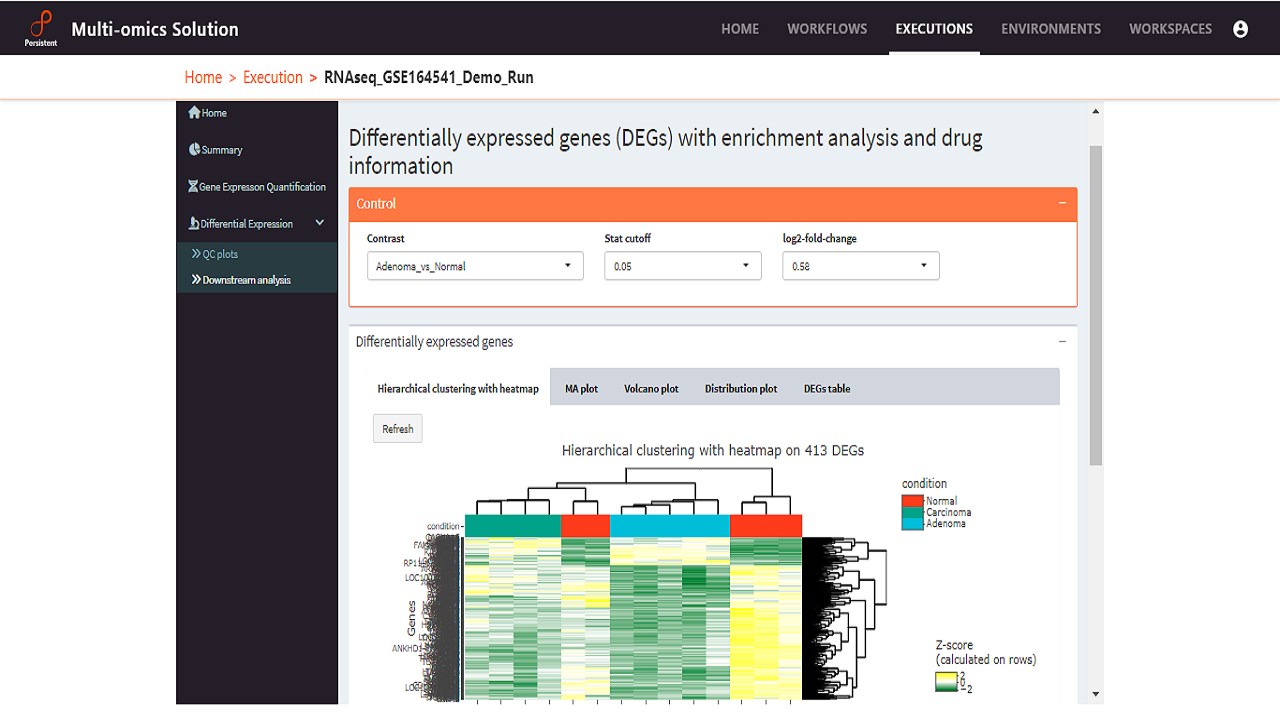Click the Downstream analysis double-arrow icon
1280x720 pixels.
[x=196, y=280]
